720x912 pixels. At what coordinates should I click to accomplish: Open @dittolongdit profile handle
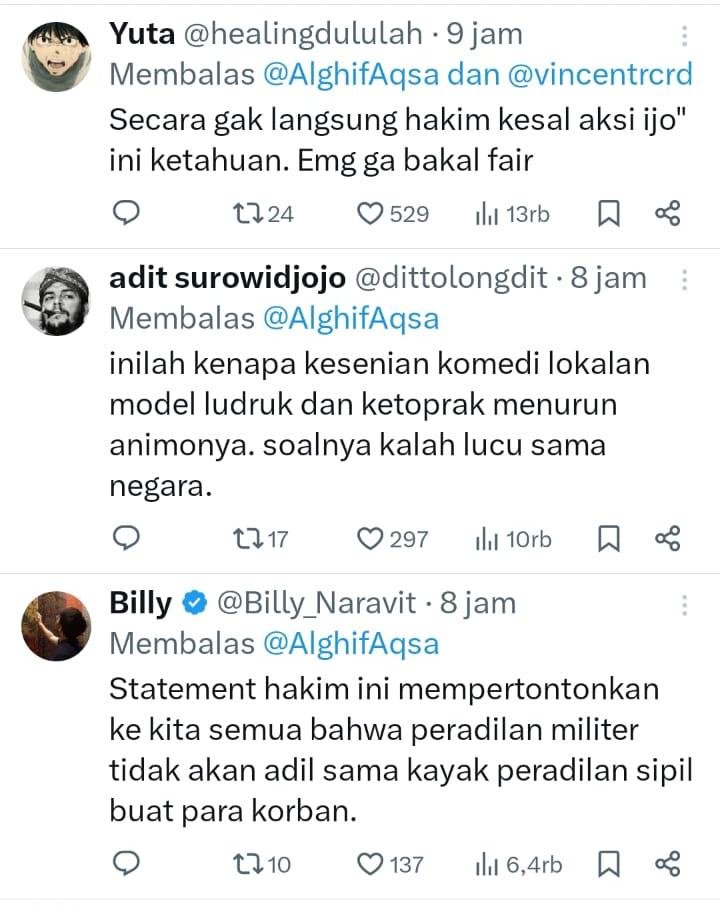(451, 277)
